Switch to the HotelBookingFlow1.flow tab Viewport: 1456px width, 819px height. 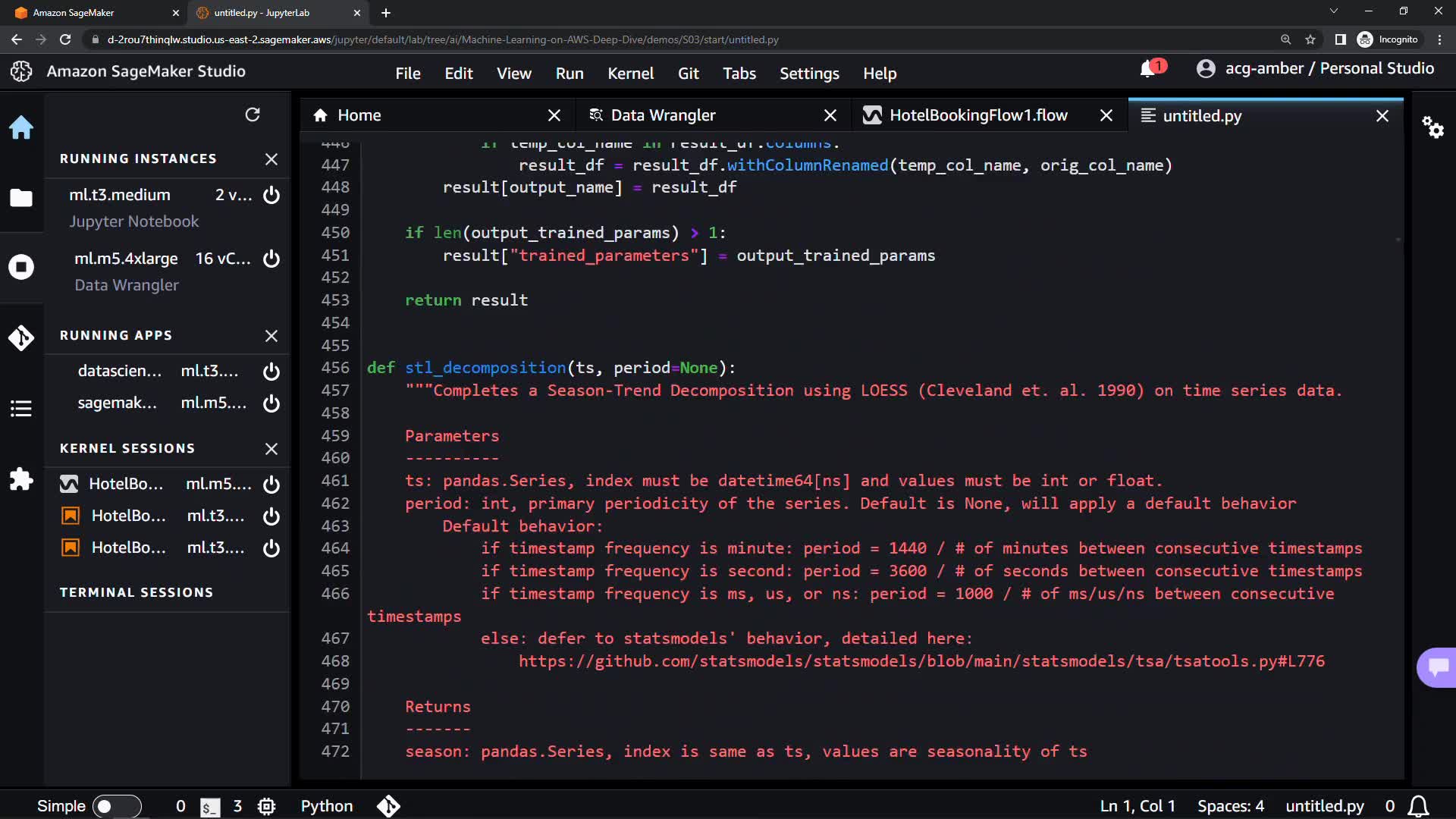coord(978,115)
